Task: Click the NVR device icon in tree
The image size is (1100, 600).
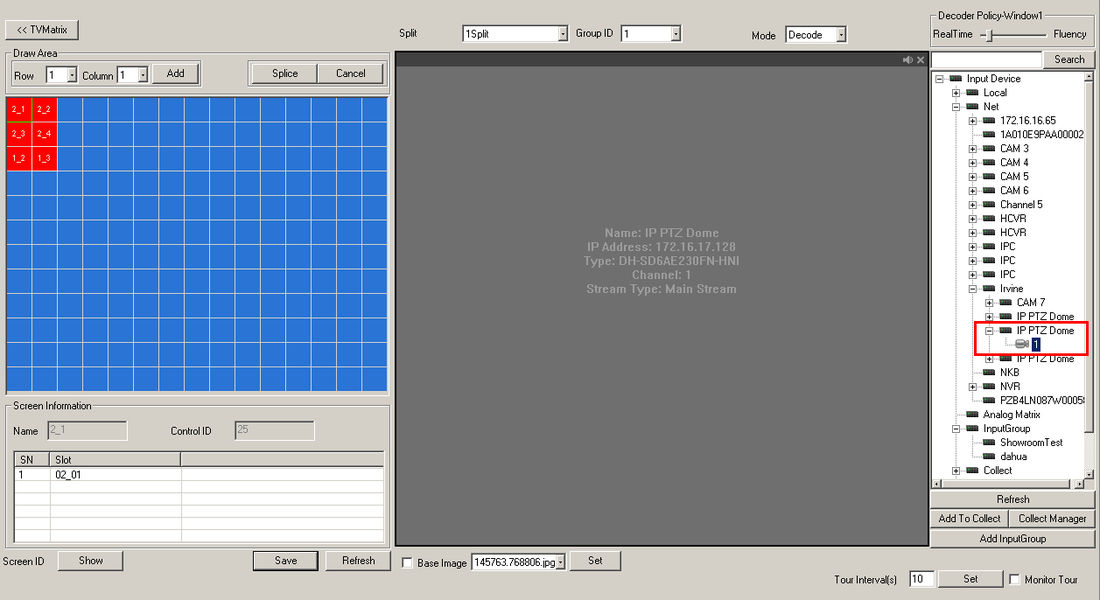Action: pyautogui.click(x=989, y=386)
